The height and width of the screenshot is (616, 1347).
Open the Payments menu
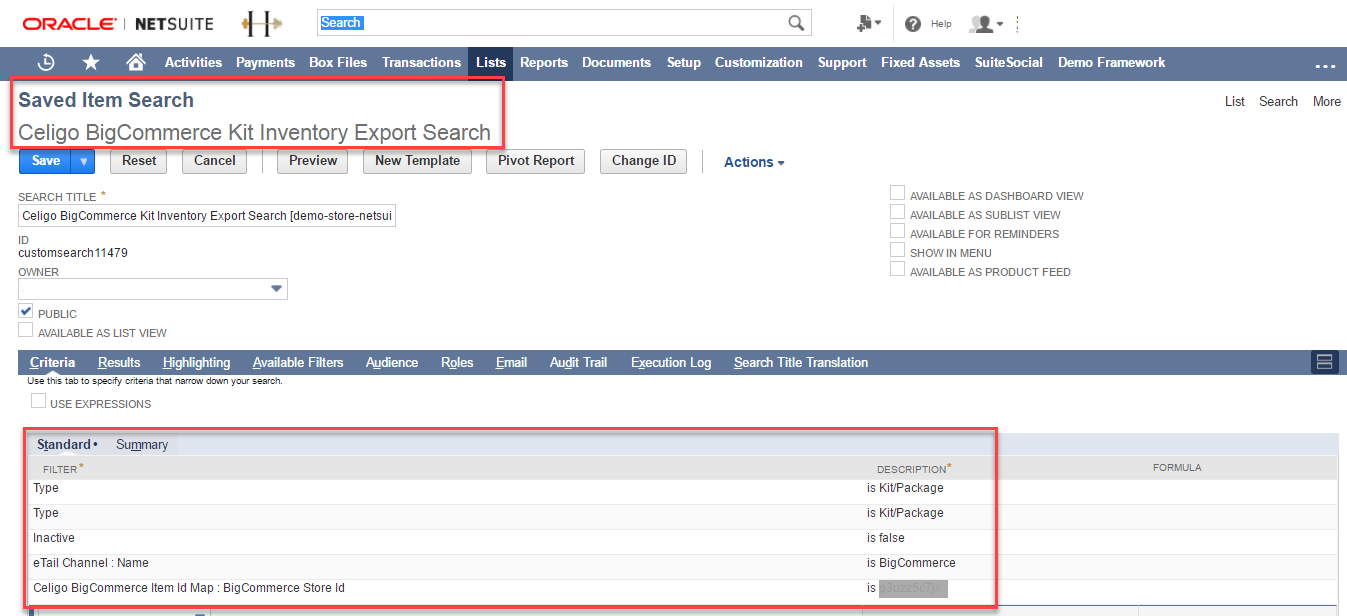(x=265, y=62)
